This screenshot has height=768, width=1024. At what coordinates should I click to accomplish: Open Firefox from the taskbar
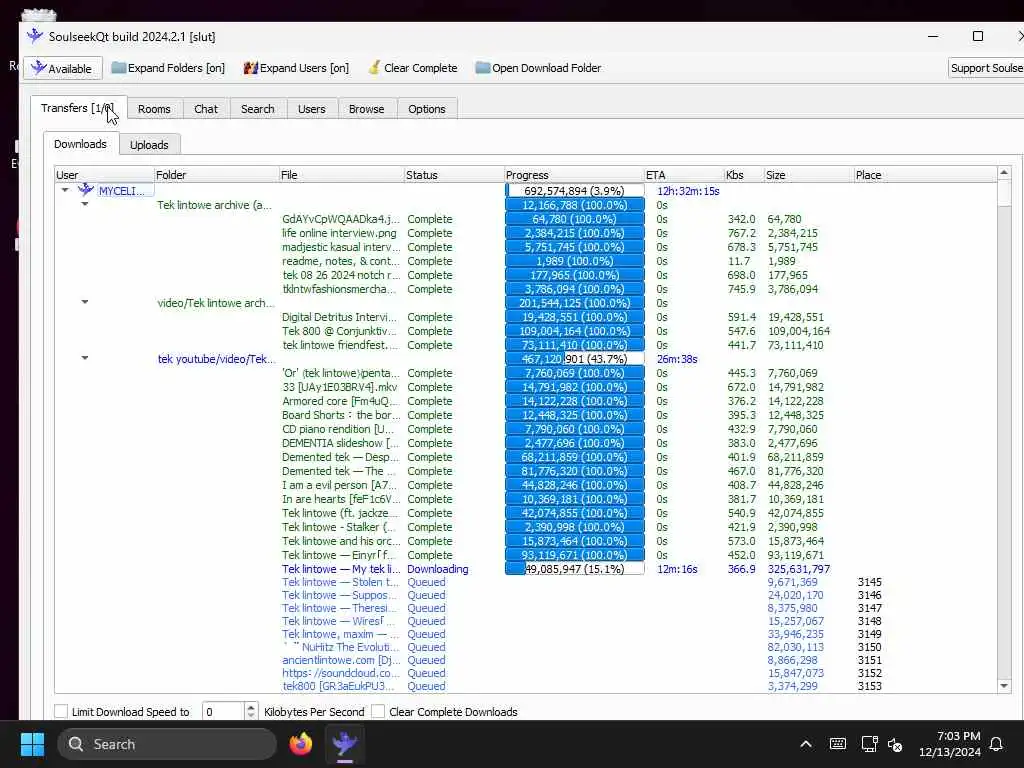click(x=301, y=744)
